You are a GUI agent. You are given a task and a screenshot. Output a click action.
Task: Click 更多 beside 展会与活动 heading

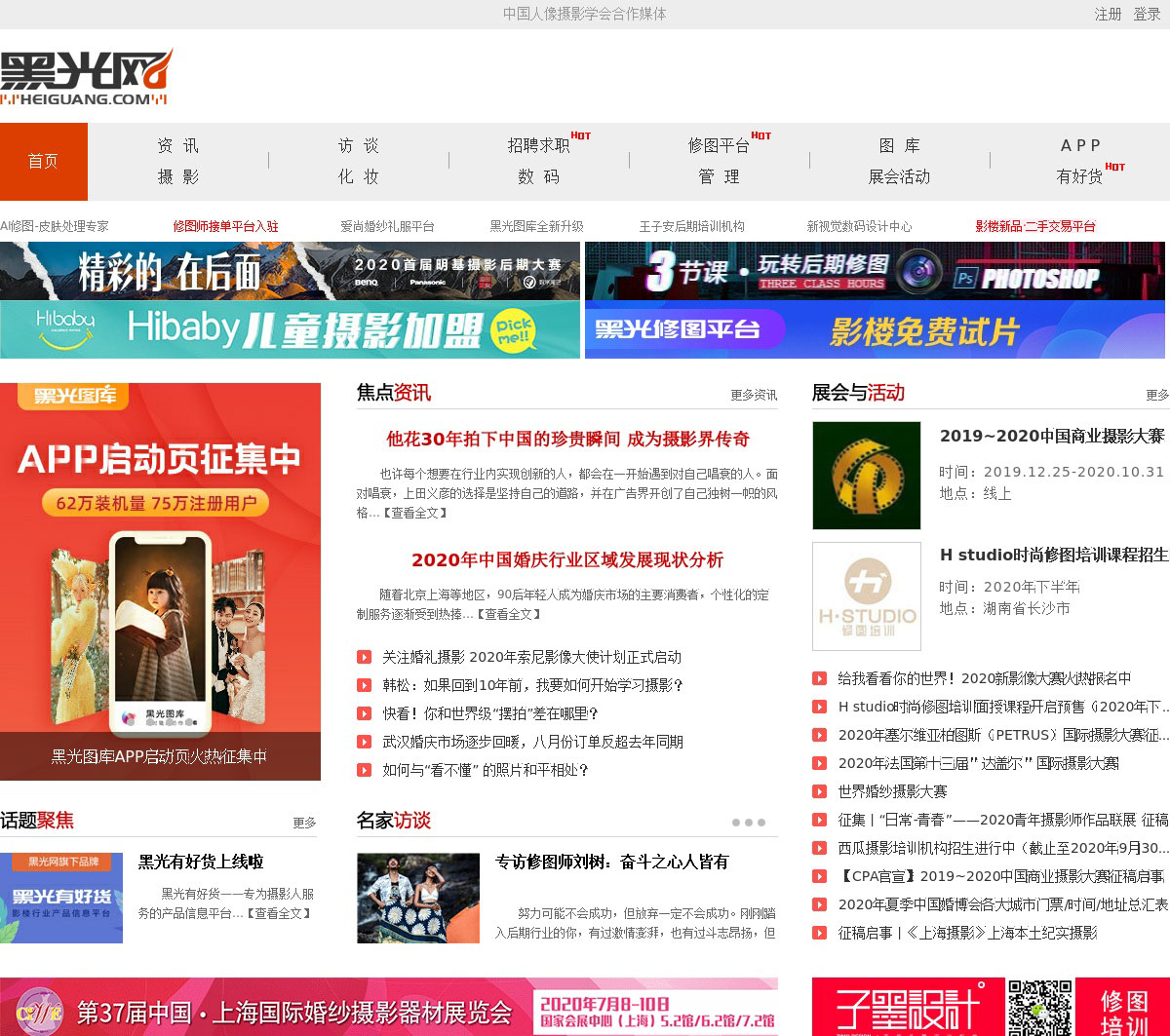pyautogui.click(x=1157, y=395)
